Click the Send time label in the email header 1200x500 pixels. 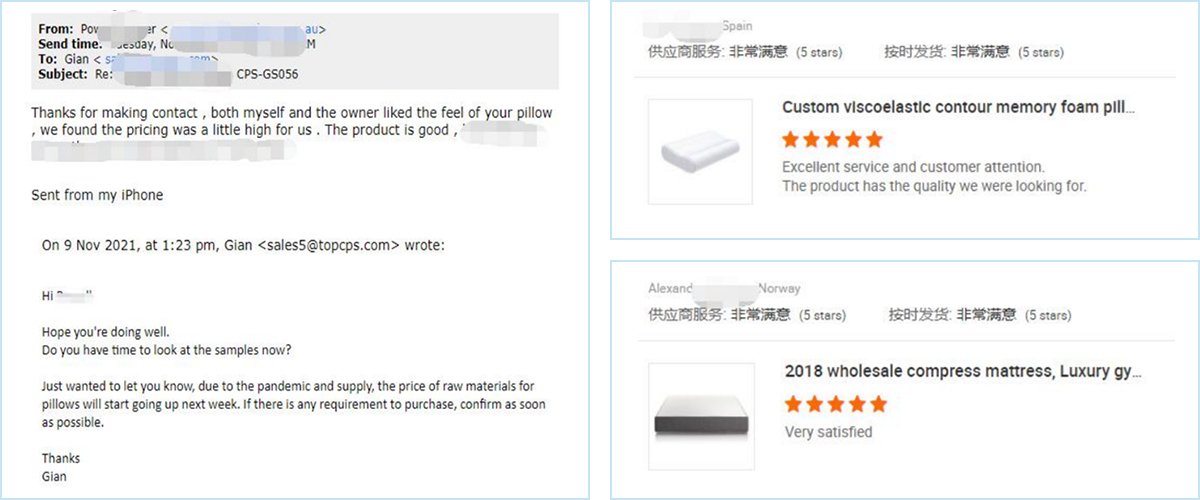69,44
